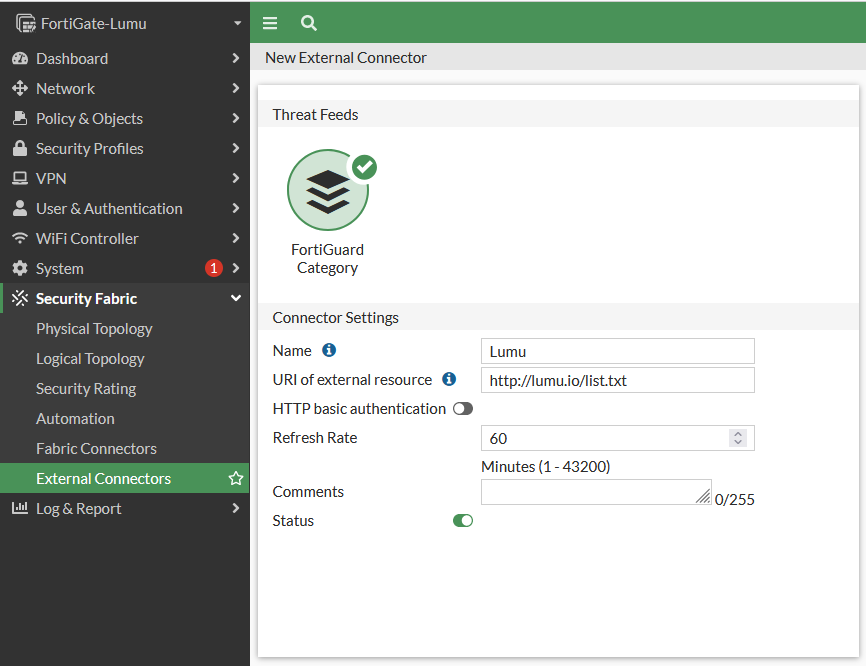Click the Dashboard gauge icon in sidebar

(19, 59)
